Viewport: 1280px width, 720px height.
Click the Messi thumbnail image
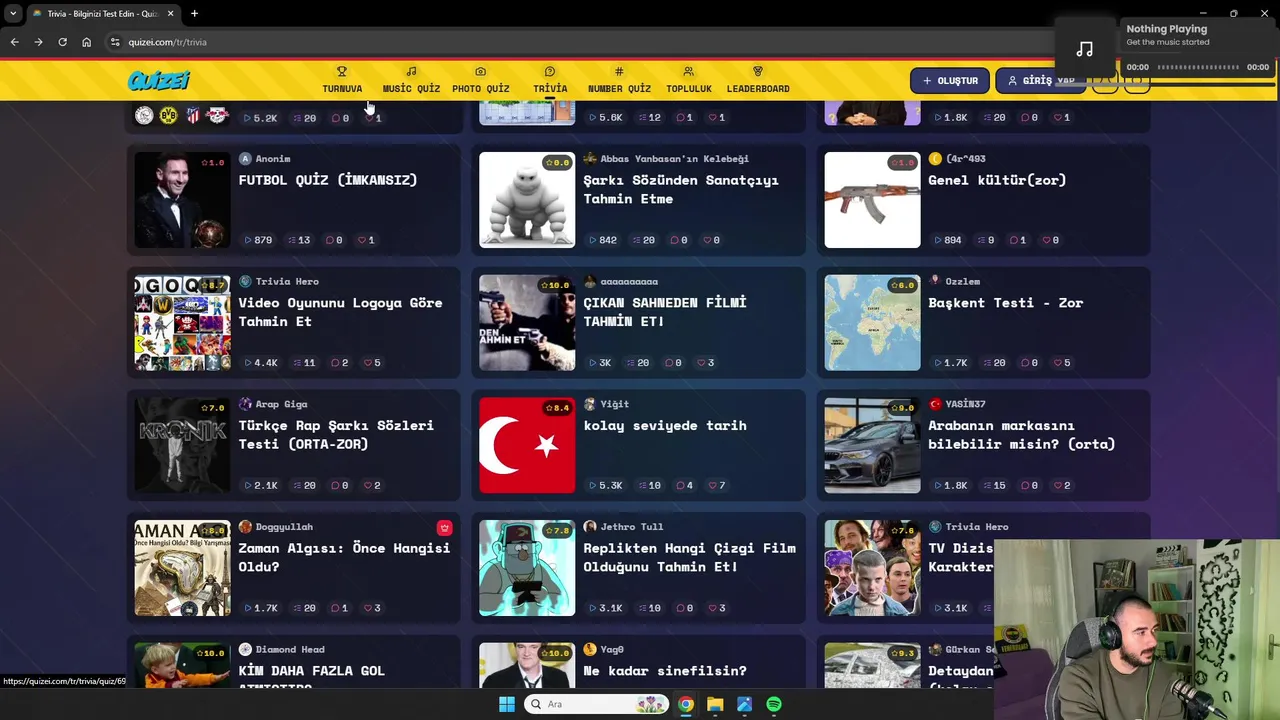tap(182, 200)
